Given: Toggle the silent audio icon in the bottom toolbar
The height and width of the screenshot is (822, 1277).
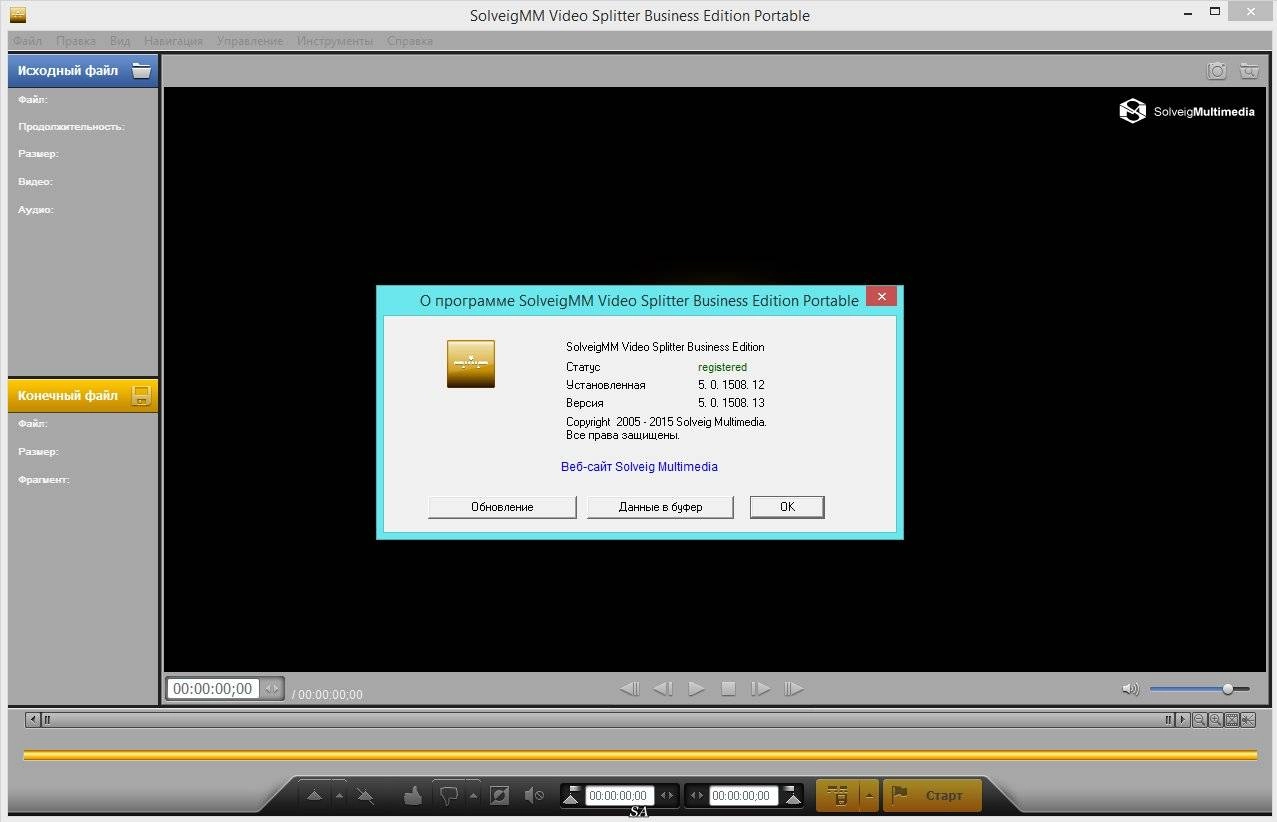Looking at the screenshot, I should coord(534,796).
